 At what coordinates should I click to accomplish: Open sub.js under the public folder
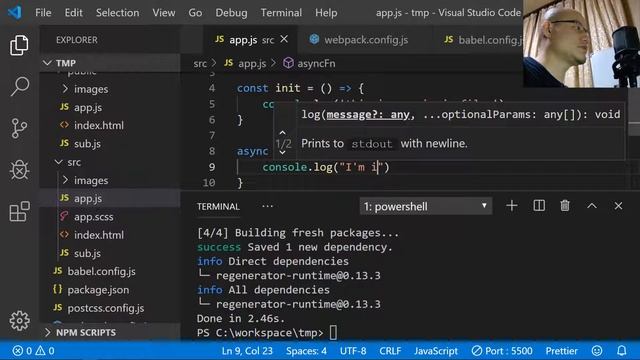[87, 144]
